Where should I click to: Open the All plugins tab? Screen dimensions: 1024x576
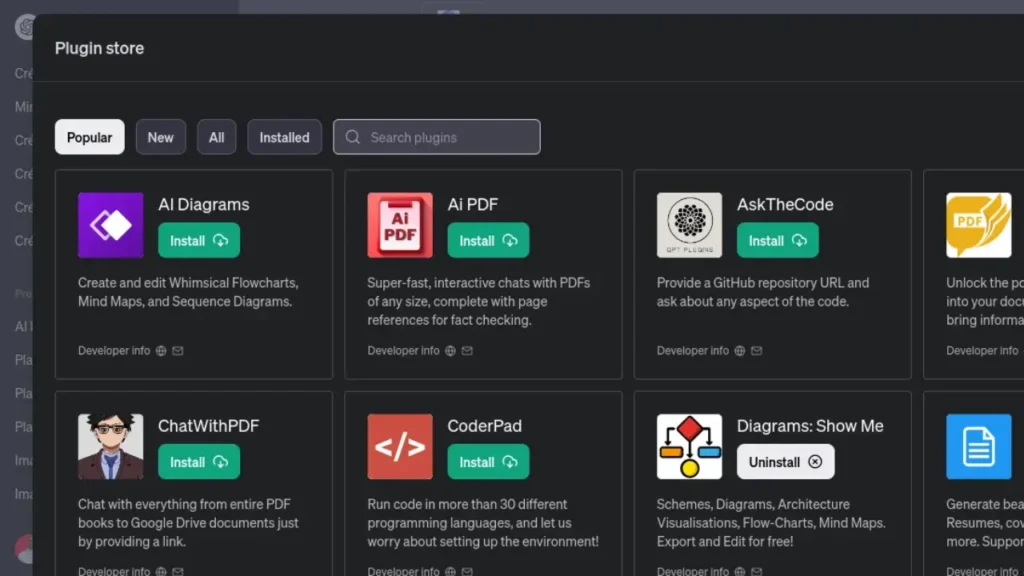click(216, 137)
